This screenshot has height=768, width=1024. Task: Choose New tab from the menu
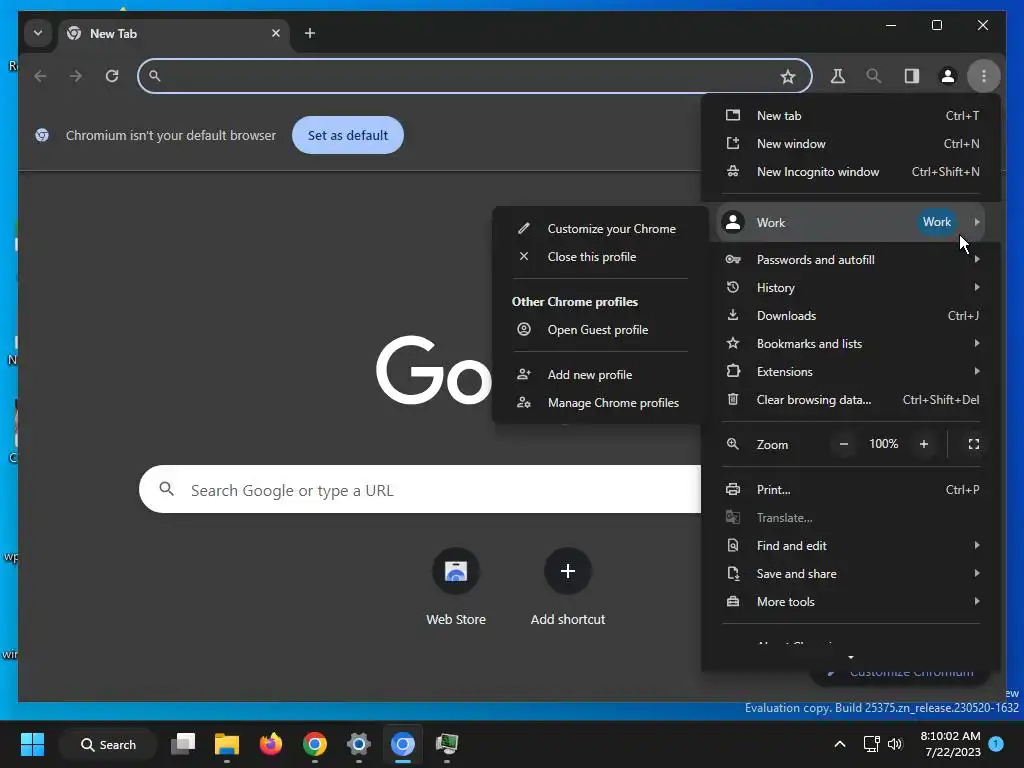[x=852, y=116]
